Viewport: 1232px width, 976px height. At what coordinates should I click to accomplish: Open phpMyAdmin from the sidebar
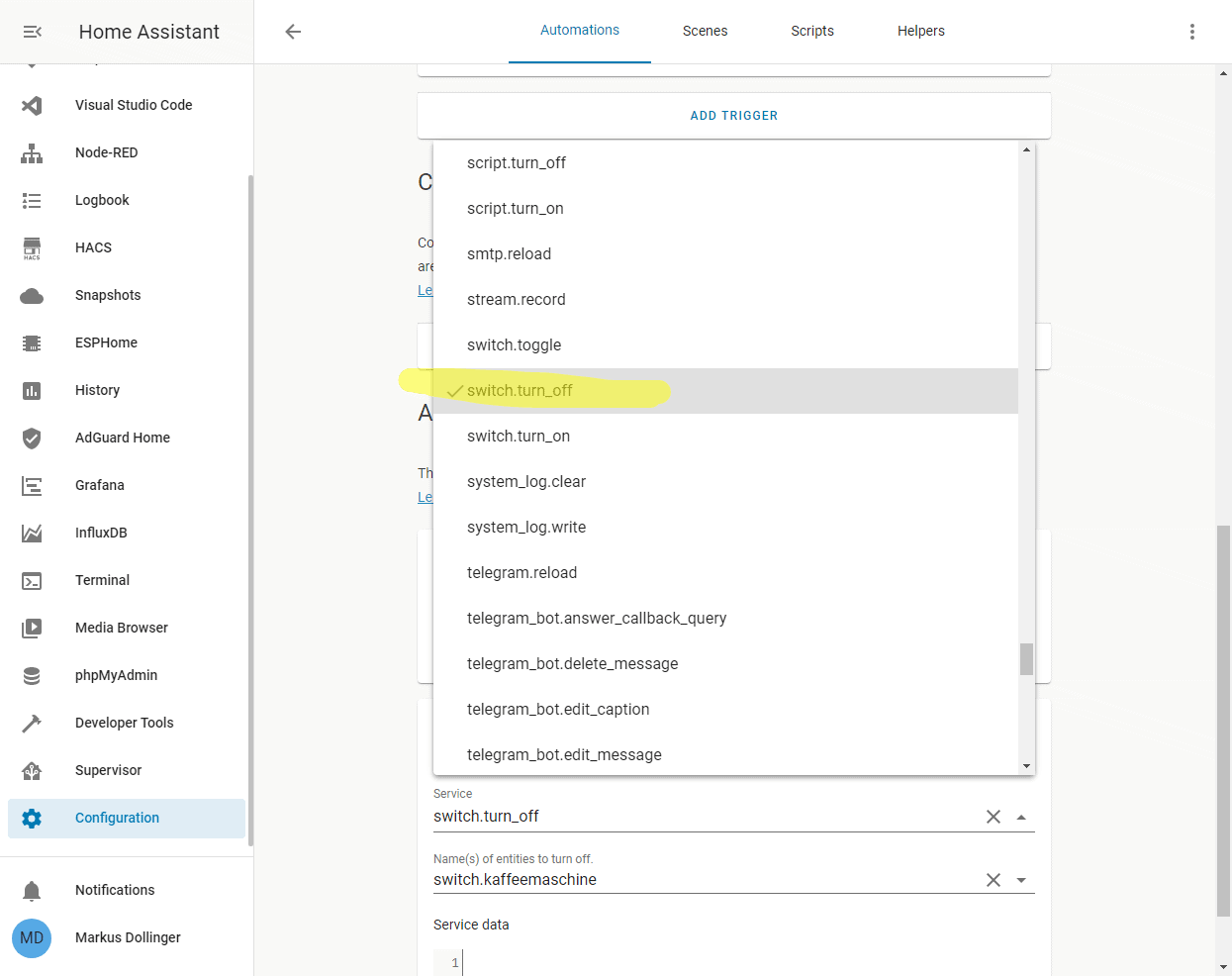(33, 675)
